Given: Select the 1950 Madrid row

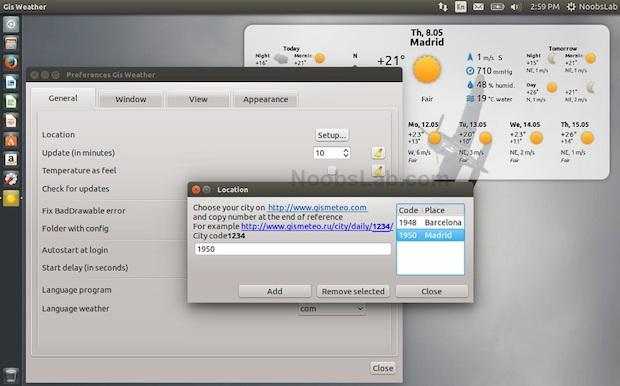Looking at the screenshot, I should pyautogui.click(x=430, y=235).
